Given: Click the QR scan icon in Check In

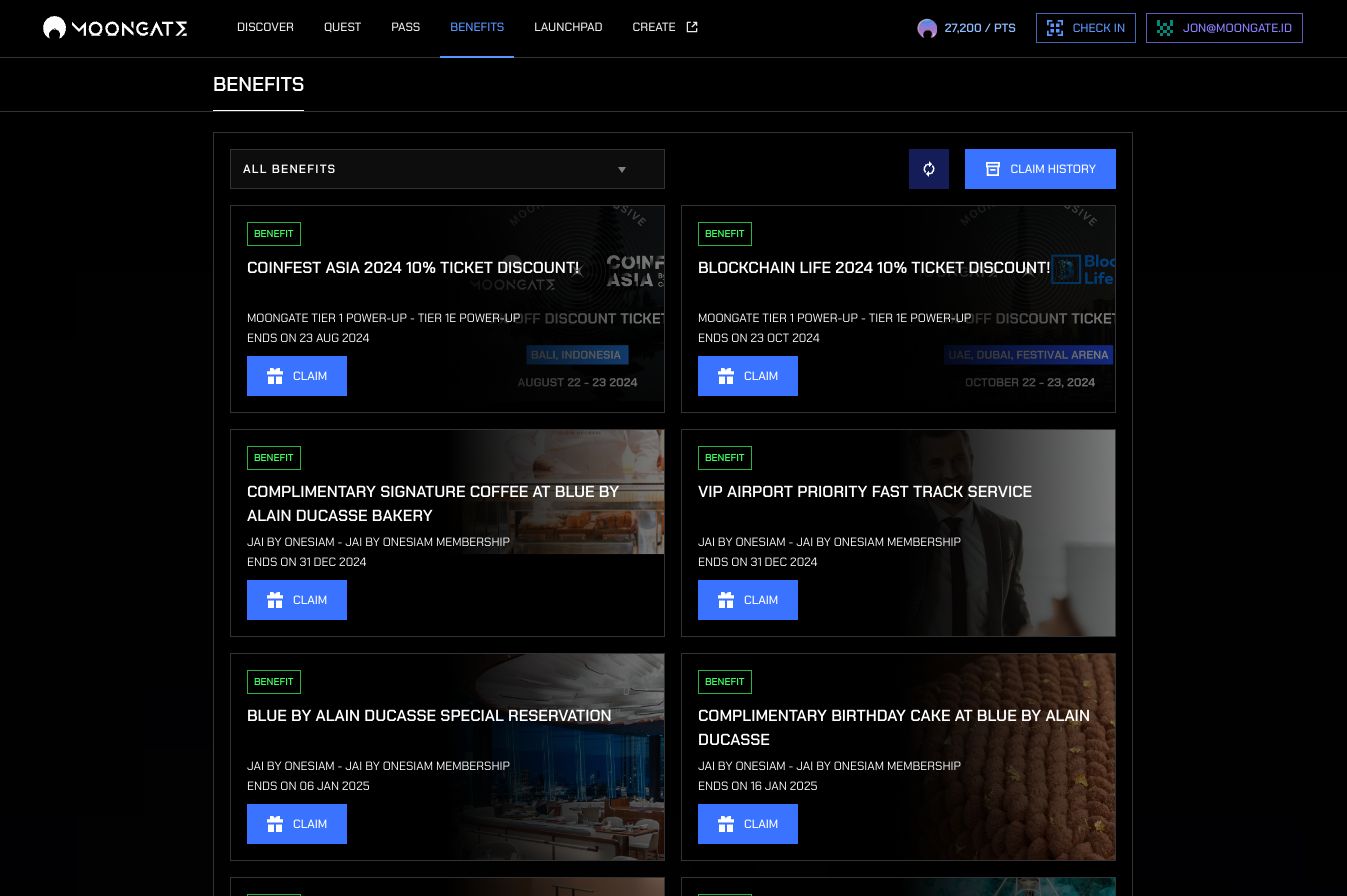Looking at the screenshot, I should point(1055,28).
